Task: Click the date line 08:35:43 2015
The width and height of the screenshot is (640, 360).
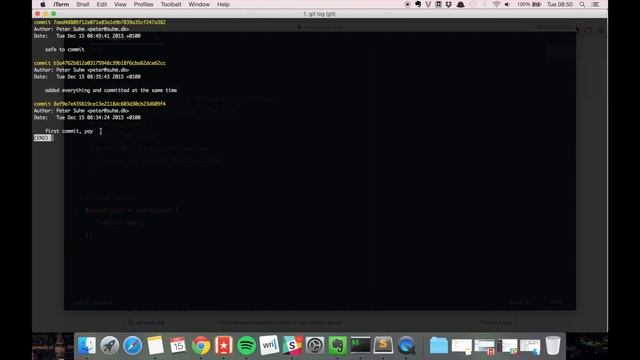Action: point(87,77)
